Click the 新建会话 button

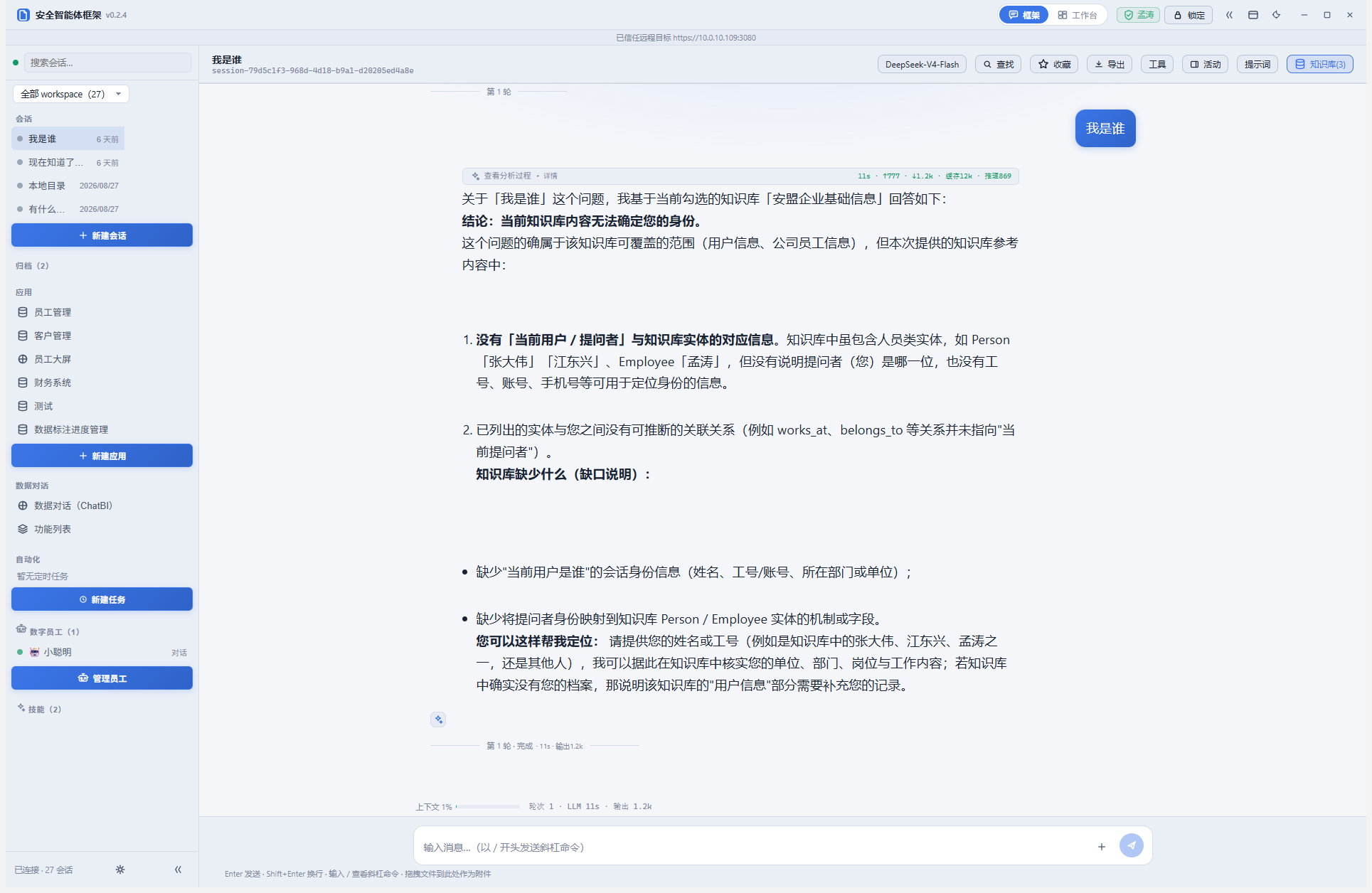[102, 235]
